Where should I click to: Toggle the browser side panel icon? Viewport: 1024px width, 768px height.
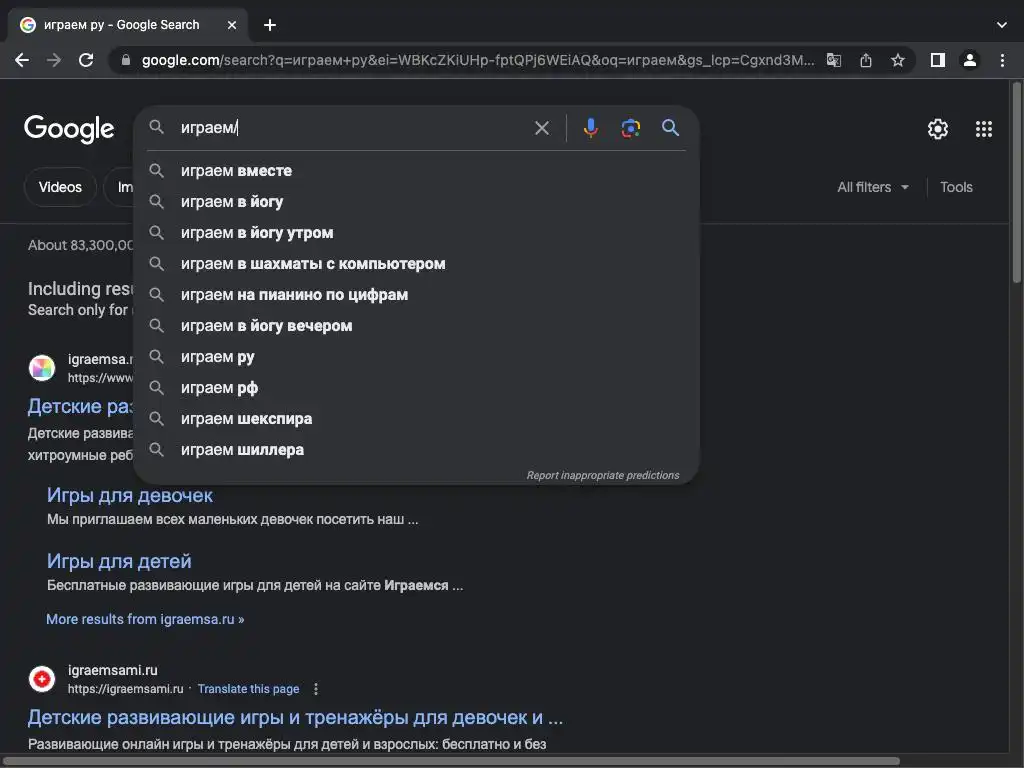(938, 60)
